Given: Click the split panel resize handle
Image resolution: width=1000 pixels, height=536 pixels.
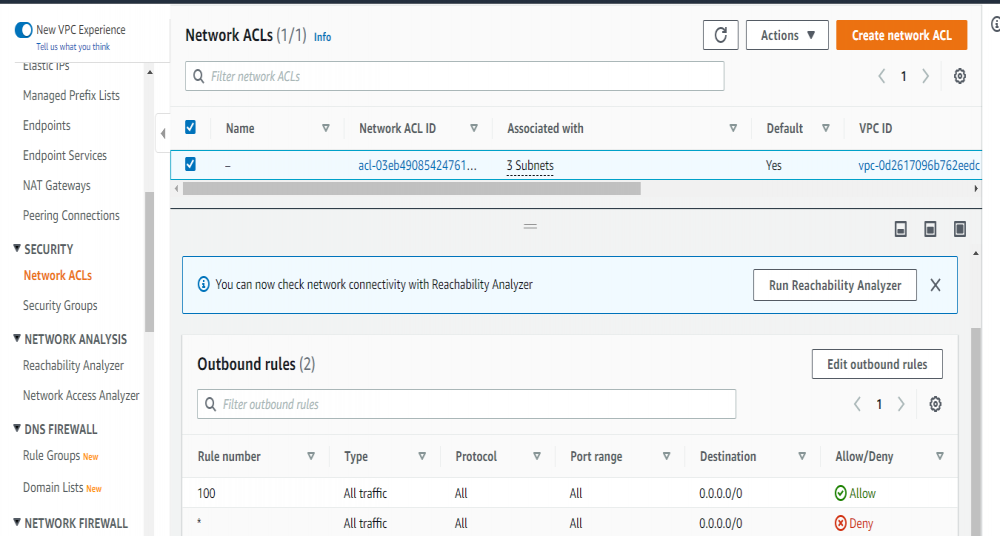Looking at the screenshot, I should pos(530,226).
